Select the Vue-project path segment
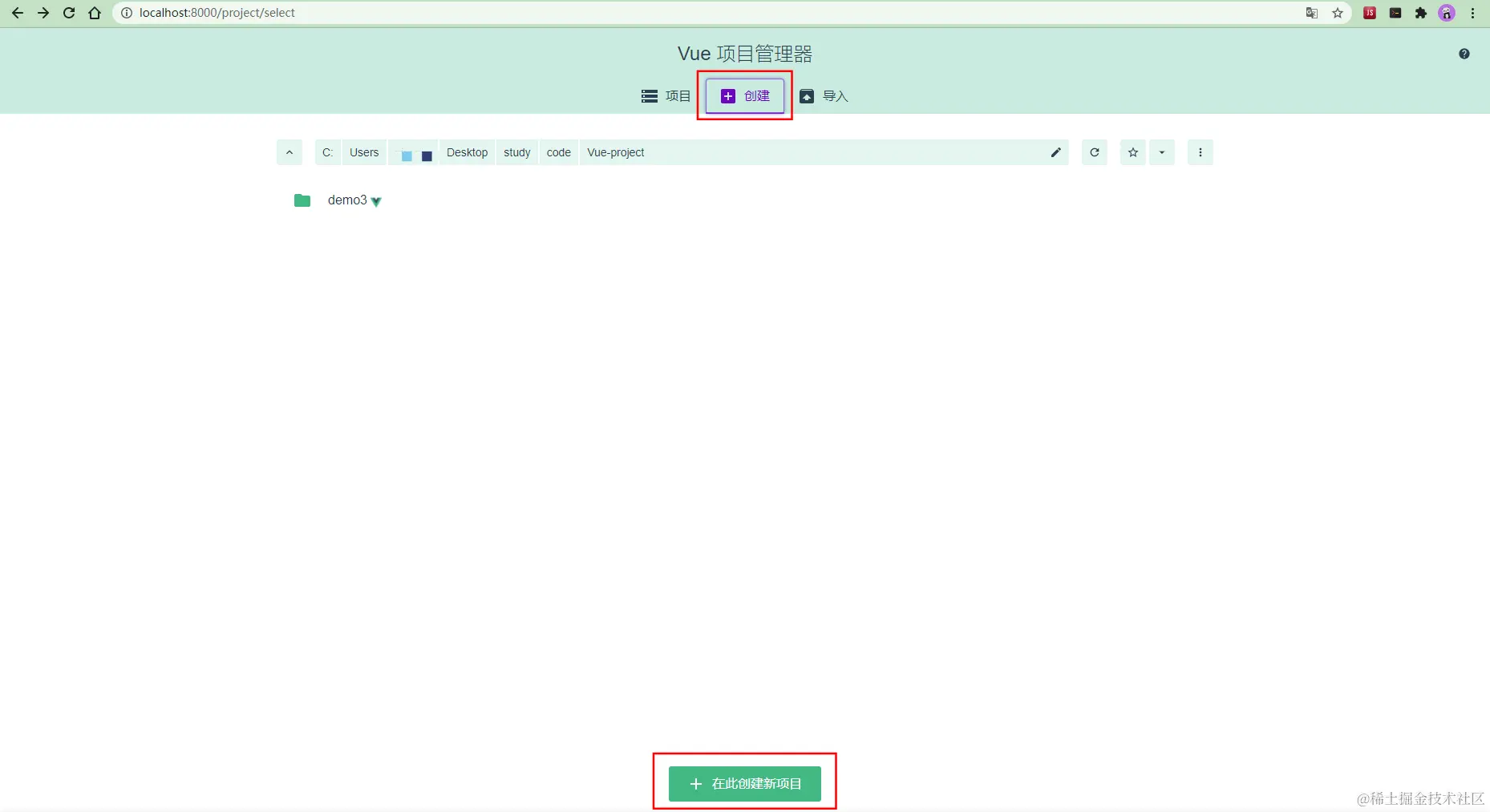The width and height of the screenshot is (1490, 812). 616,152
